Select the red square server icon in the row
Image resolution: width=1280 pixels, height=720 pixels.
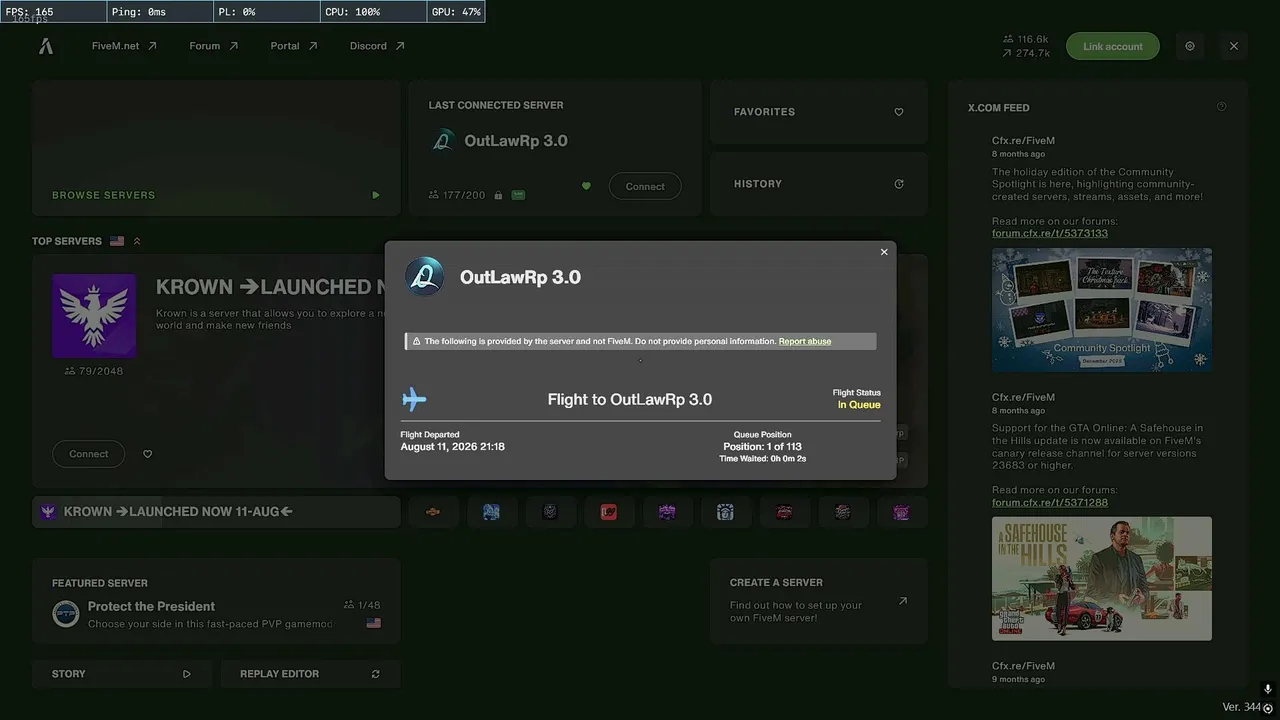[608, 512]
